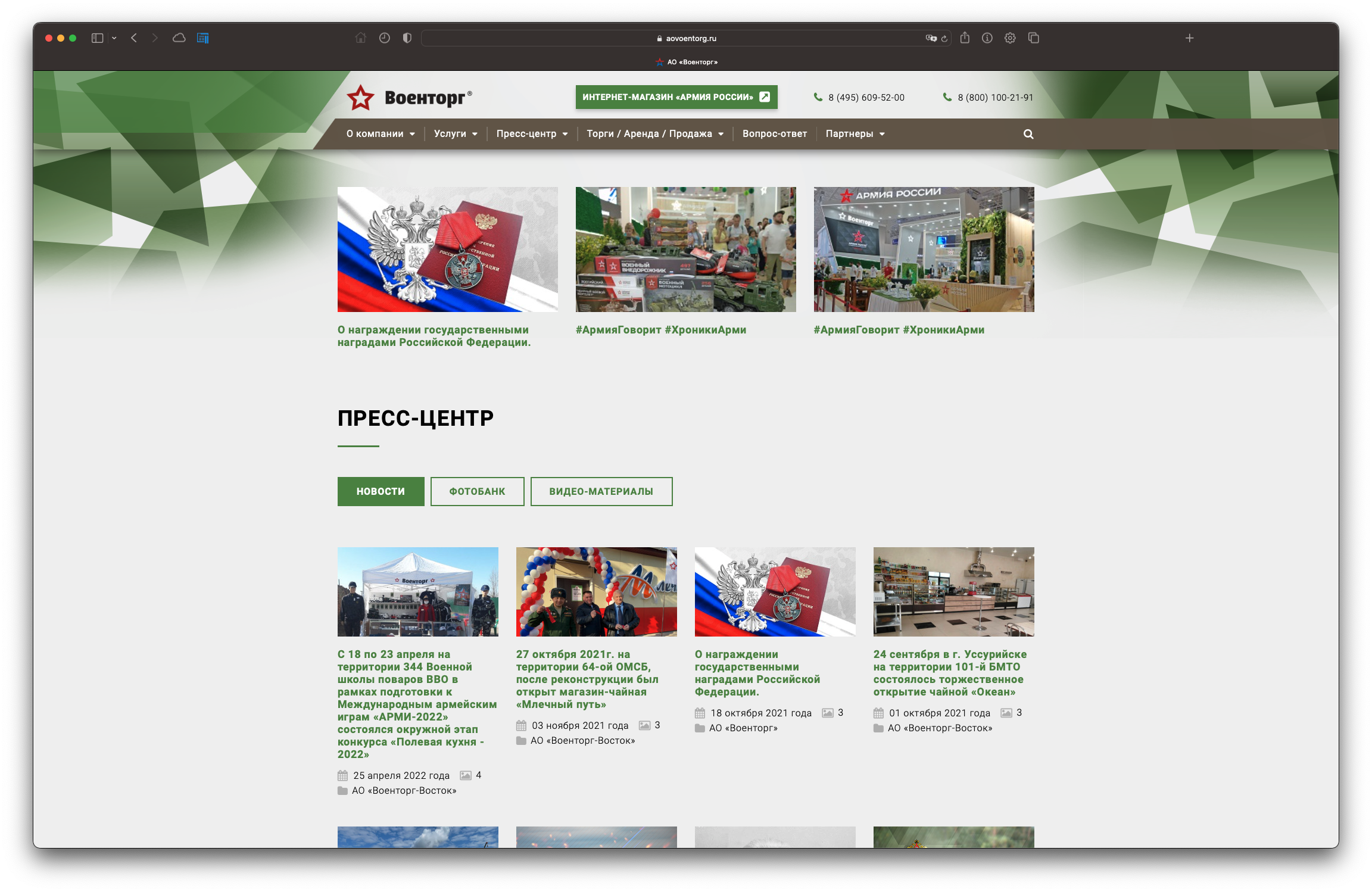1372x892 pixels.
Task: Click the iCloud tabs cloud icon
Action: tap(179, 38)
